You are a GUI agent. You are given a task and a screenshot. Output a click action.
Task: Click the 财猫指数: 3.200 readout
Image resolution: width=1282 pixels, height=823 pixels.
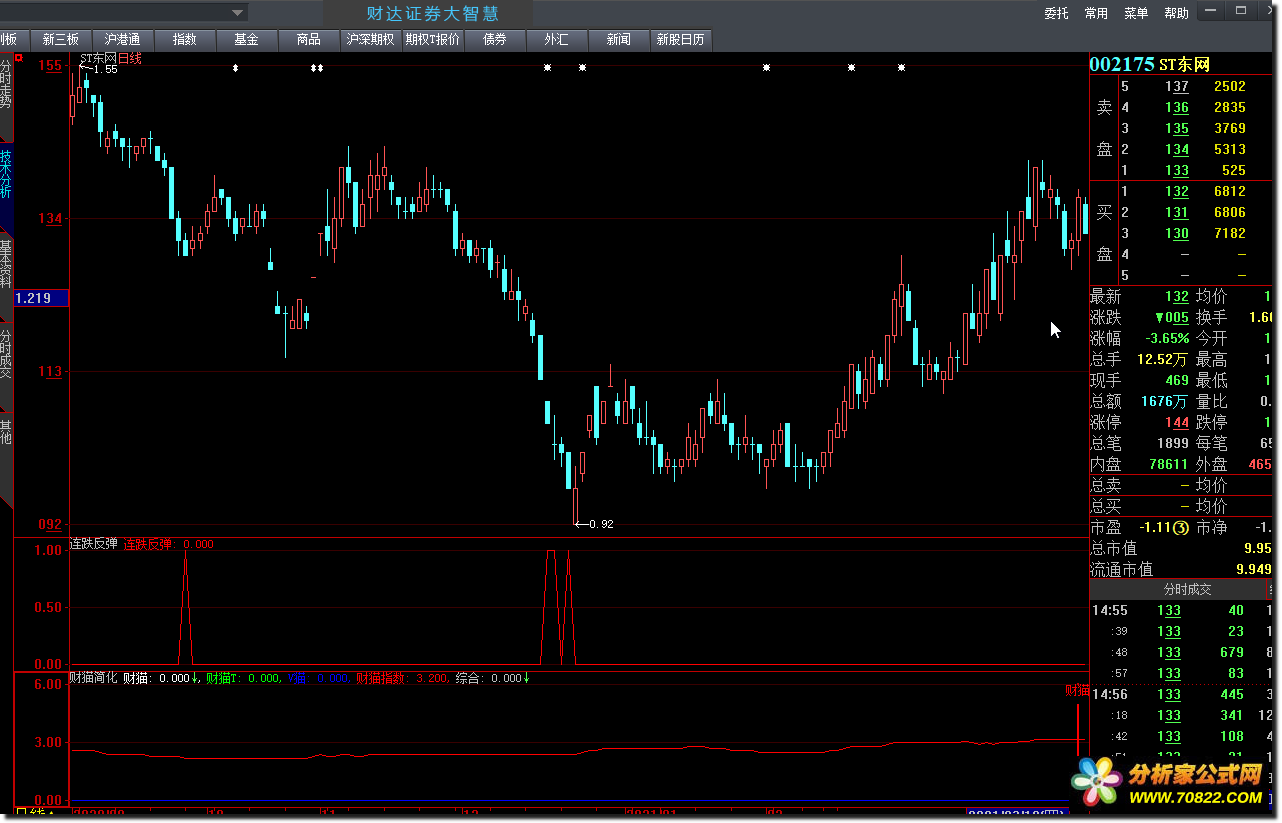[x=401, y=679]
